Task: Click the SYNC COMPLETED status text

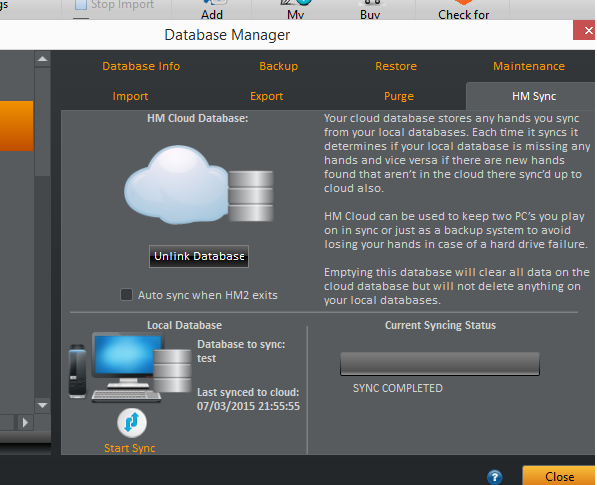Action: point(397,388)
